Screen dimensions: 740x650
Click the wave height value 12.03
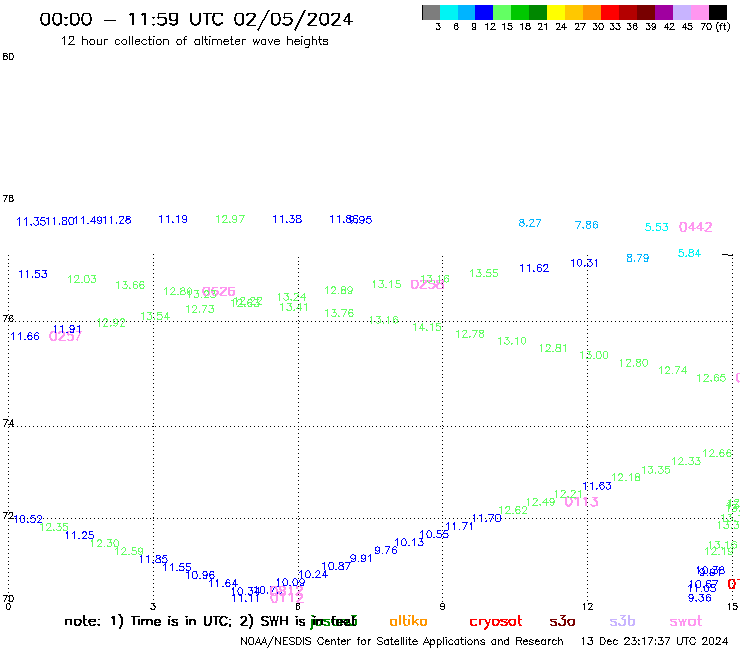[x=82, y=279]
